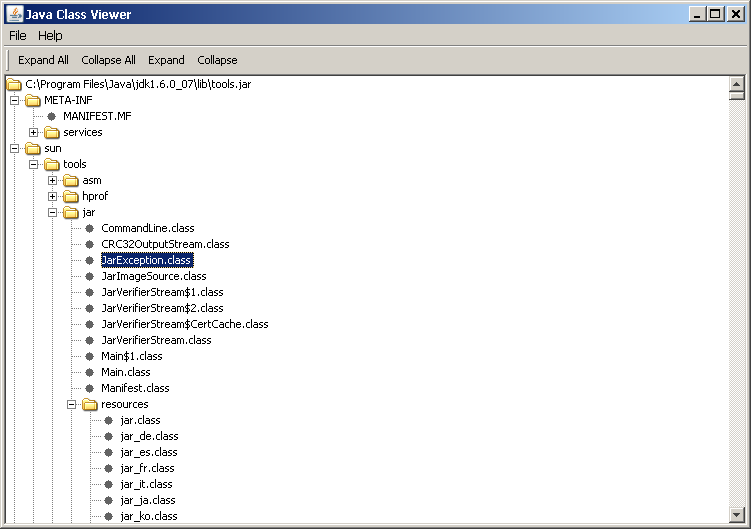Select JarVerifierStream$2.class entry
The width and height of the screenshot is (751, 529).
pyautogui.click(x=162, y=308)
